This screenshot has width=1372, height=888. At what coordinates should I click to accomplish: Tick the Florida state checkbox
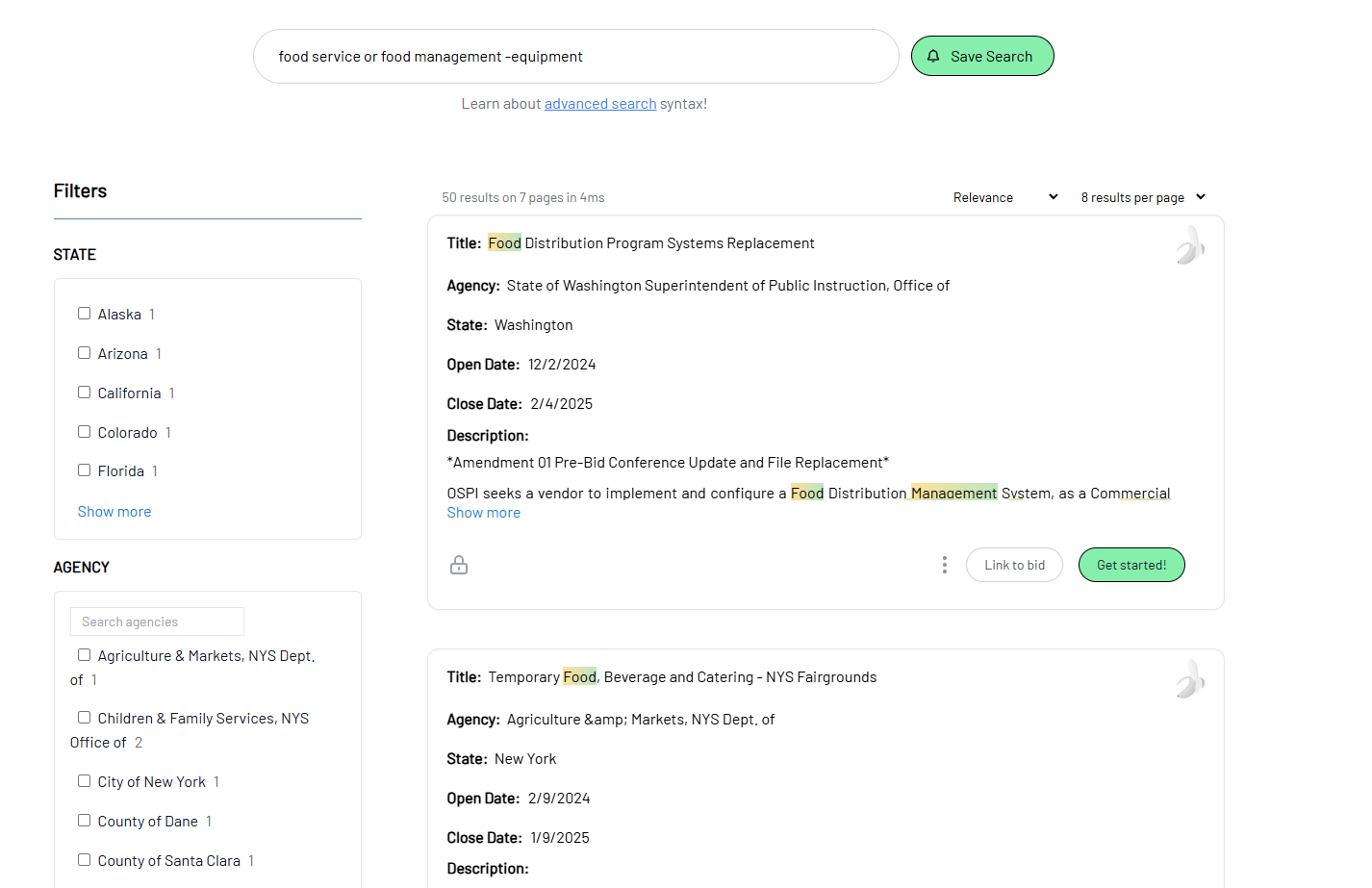85,470
